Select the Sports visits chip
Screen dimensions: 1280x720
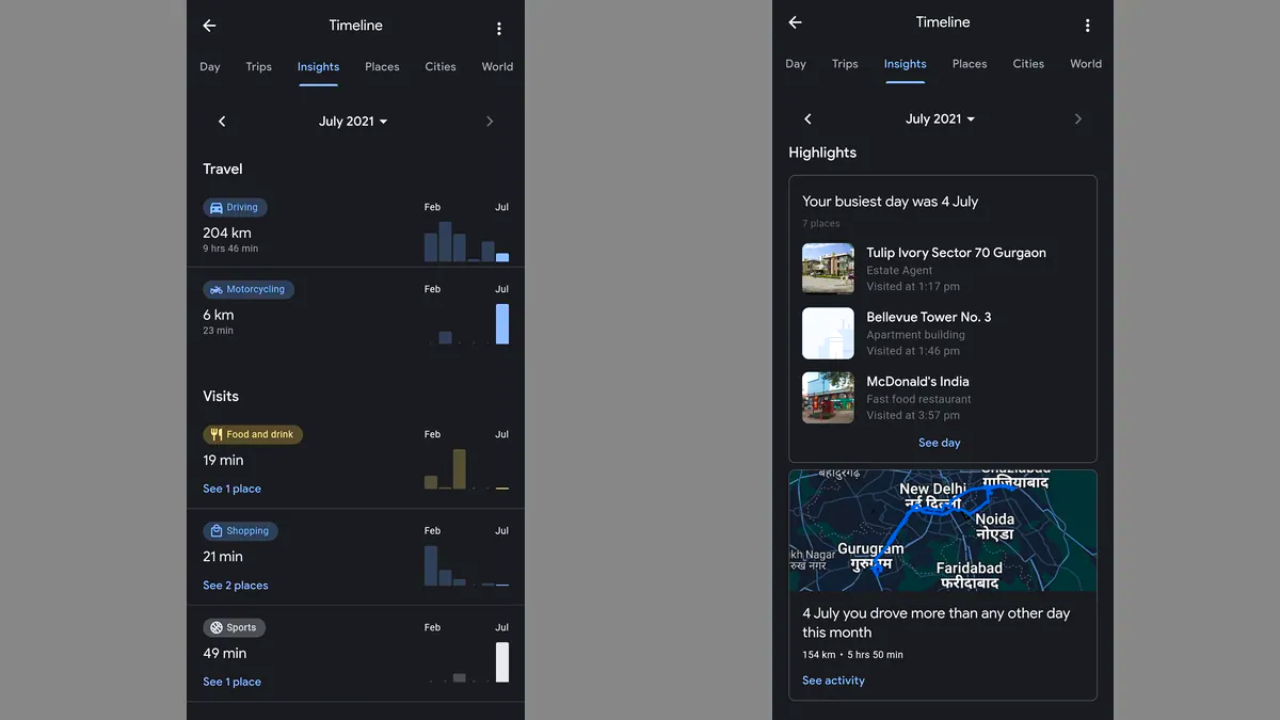(234, 628)
